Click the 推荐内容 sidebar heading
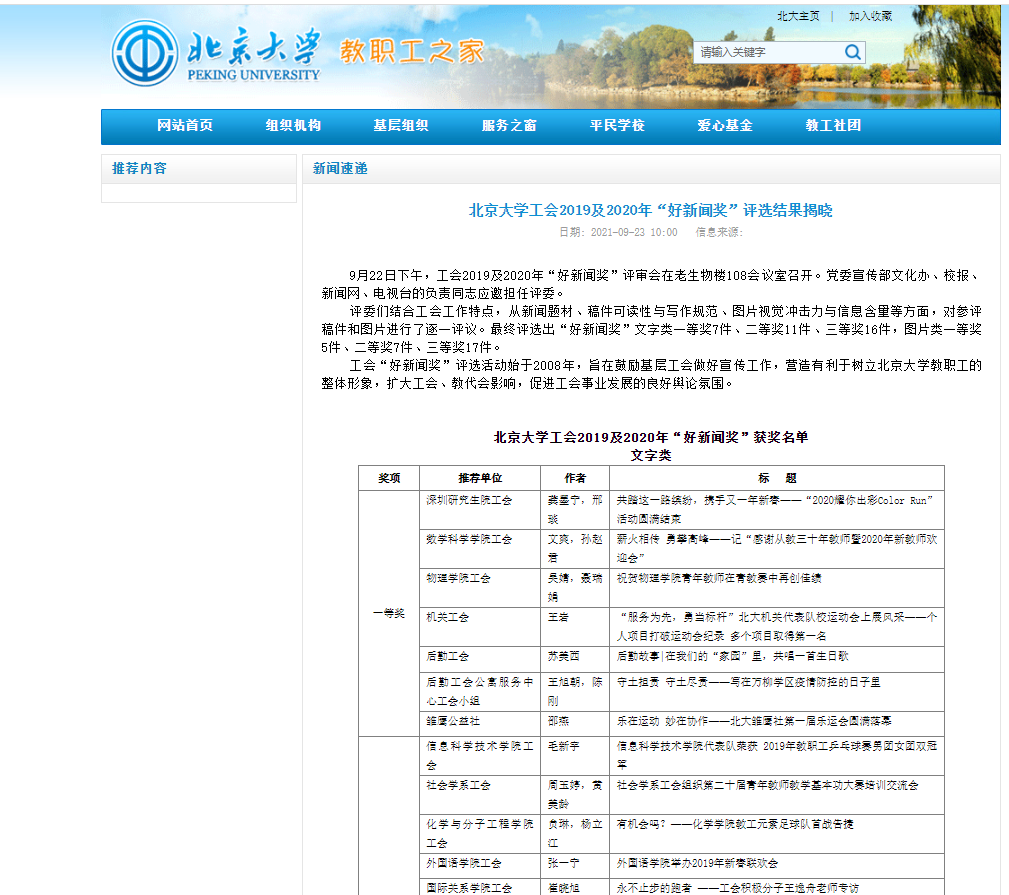This screenshot has height=895, width=1009. pyautogui.click(x=140, y=168)
